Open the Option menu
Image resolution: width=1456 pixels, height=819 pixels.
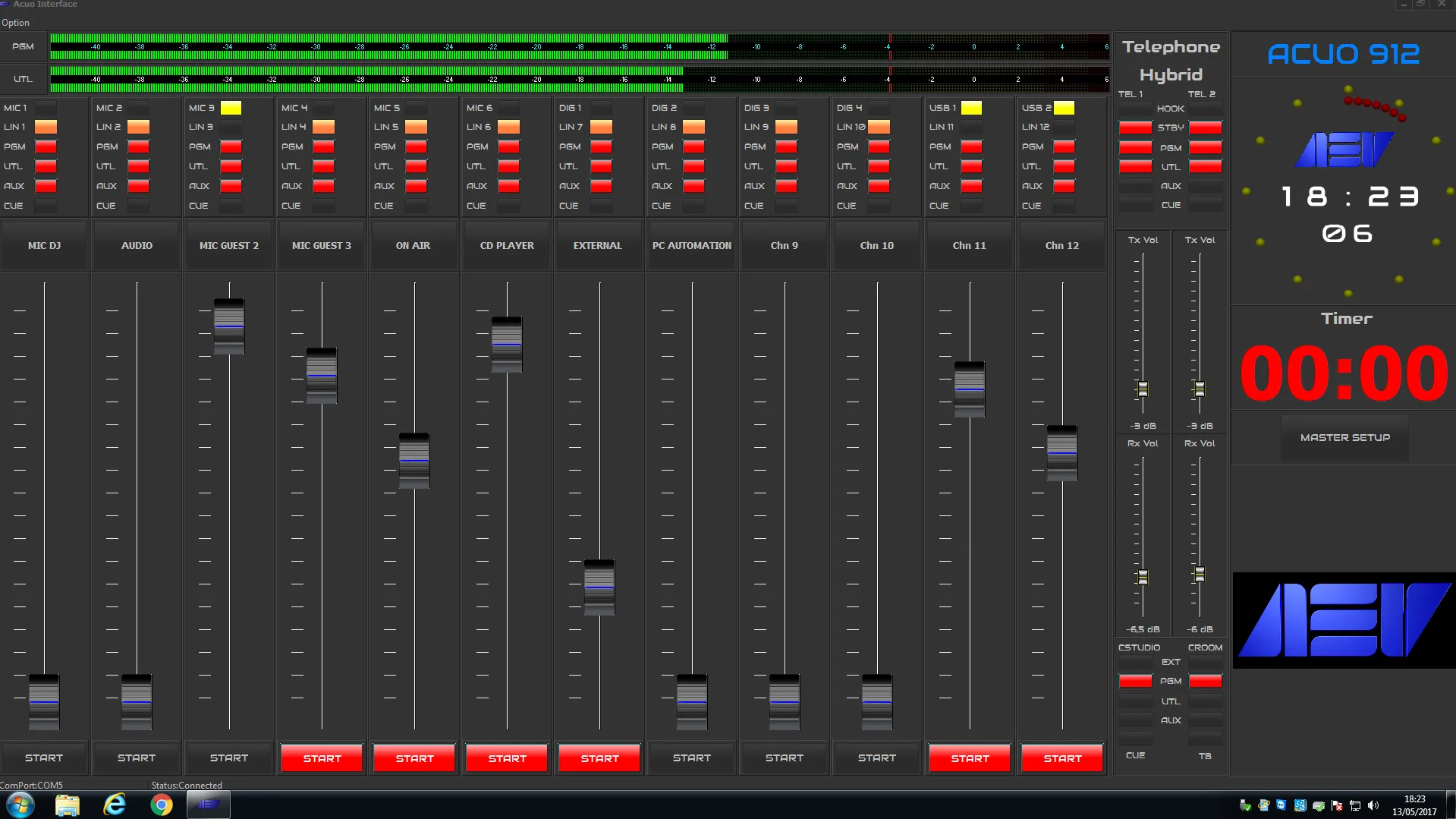[x=15, y=23]
